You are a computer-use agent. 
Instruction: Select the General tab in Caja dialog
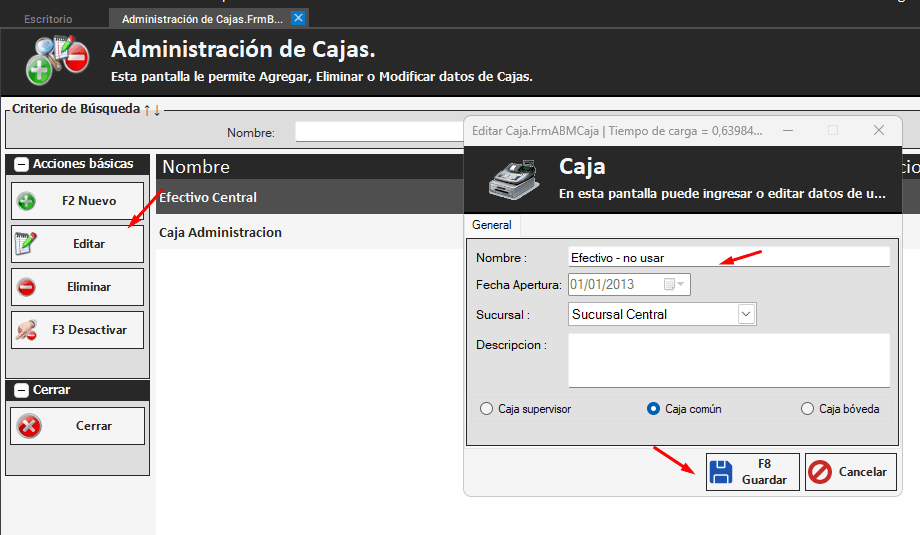tap(491, 226)
